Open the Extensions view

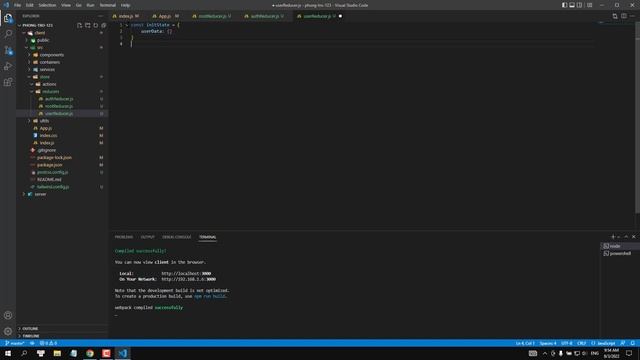click(8, 82)
